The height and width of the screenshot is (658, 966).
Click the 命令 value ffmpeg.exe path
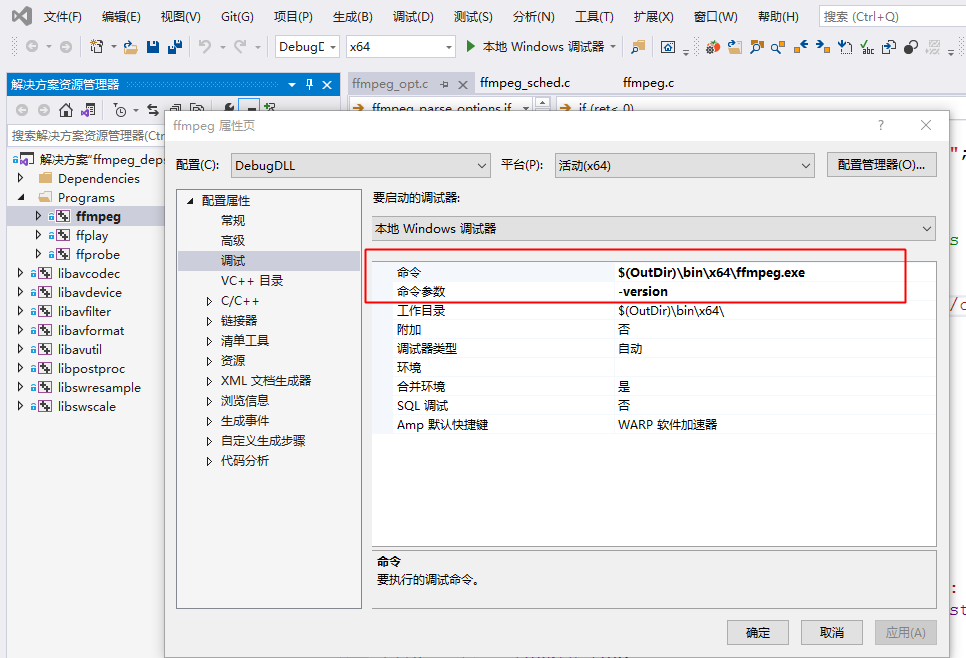[712, 272]
